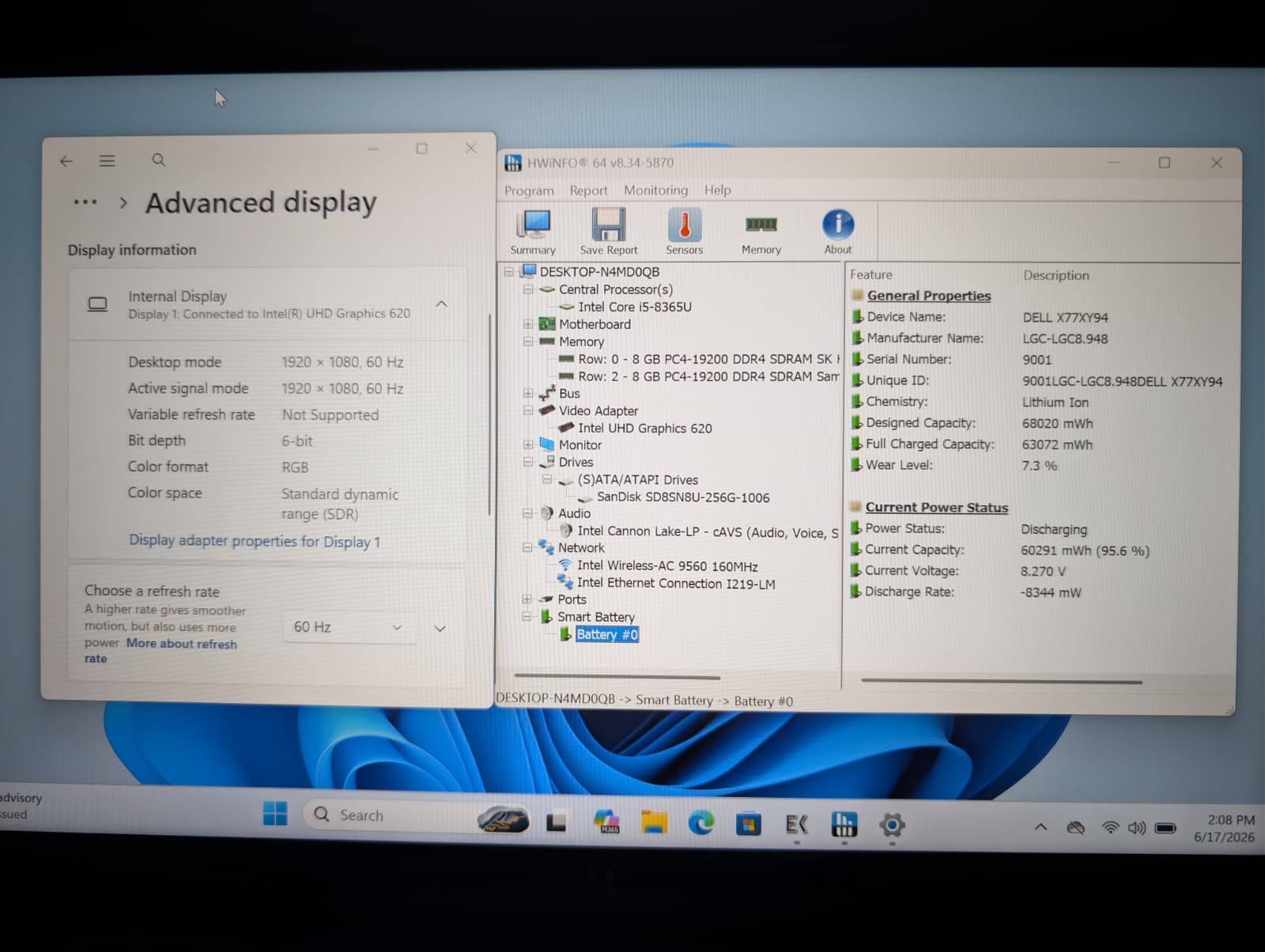This screenshot has width=1265, height=952.
Task: Select SanDisk SD8SN8U-256G-1006 drive
Action: (683, 497)
